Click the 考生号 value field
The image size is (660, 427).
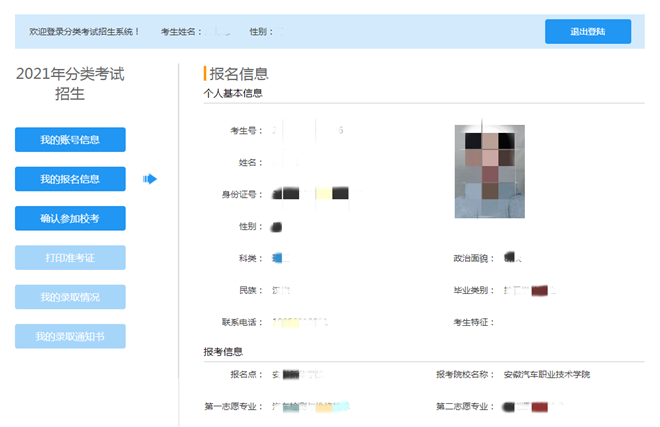[x=308, y=131]
